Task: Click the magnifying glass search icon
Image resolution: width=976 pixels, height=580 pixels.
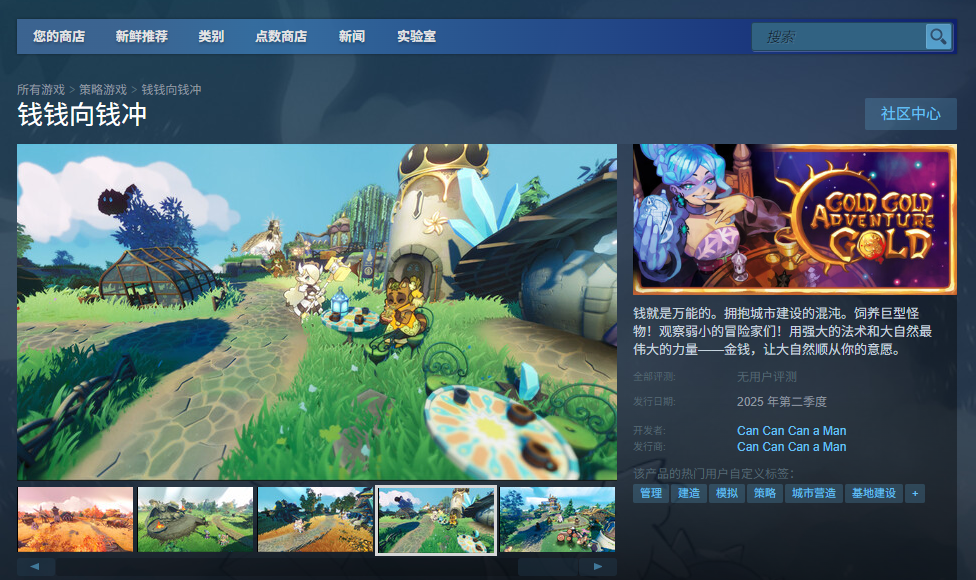Action: pos(938,37)
